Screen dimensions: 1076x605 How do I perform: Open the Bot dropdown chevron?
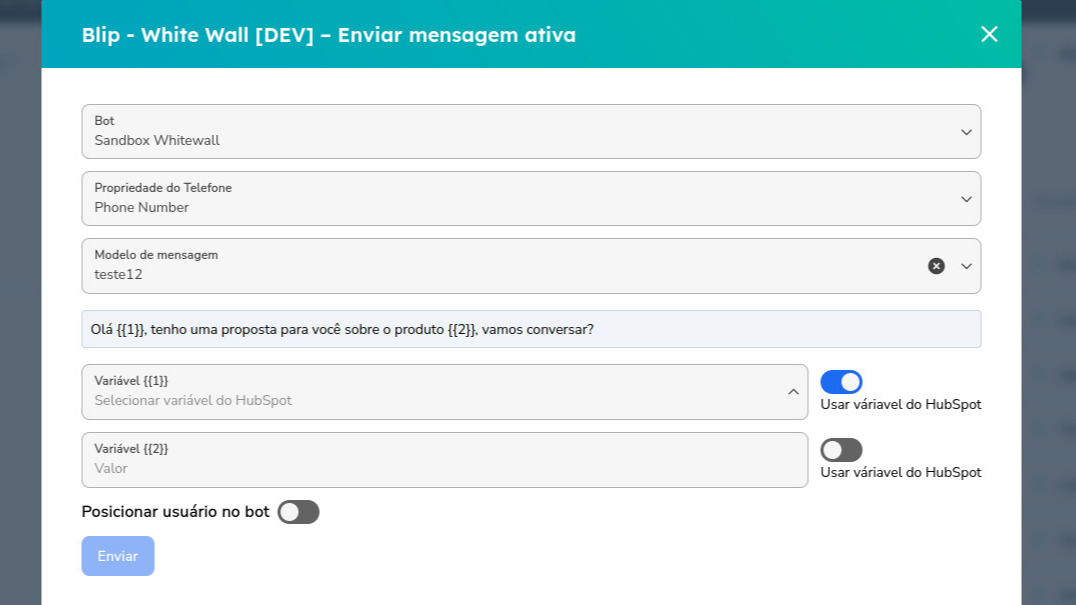966,131
